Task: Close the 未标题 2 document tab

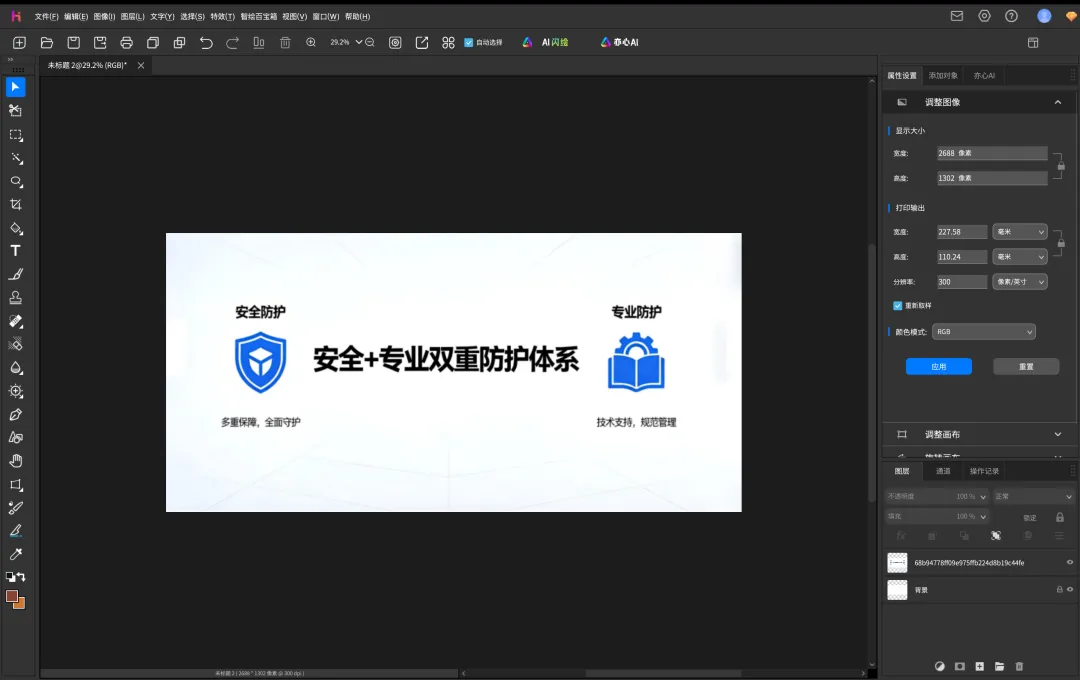Action: (x=141, y=65)
